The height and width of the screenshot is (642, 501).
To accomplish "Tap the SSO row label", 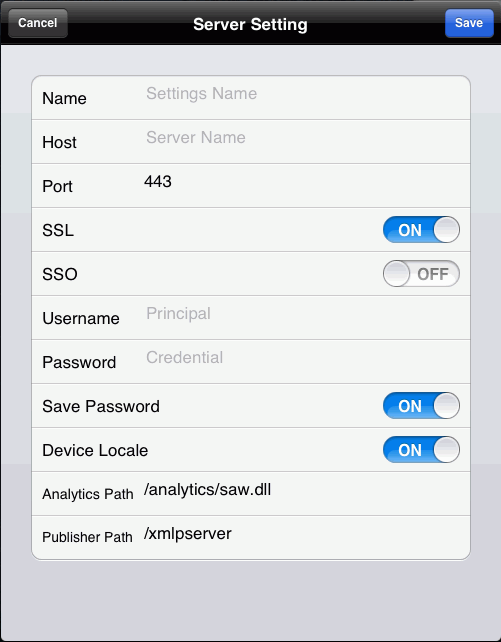I will click(x=60, y=274).
